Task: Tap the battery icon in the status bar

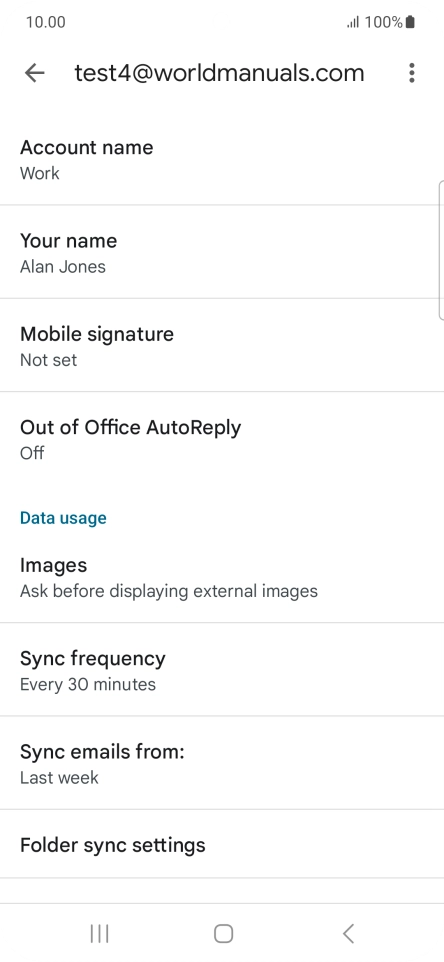Action: [x=410, y=23]
